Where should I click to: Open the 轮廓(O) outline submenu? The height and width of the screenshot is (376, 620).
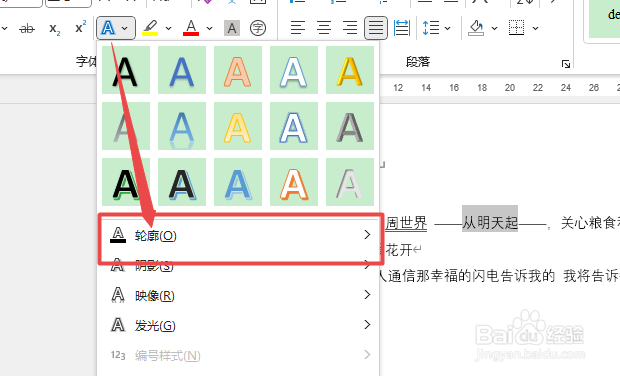click(x=238, y=235)
